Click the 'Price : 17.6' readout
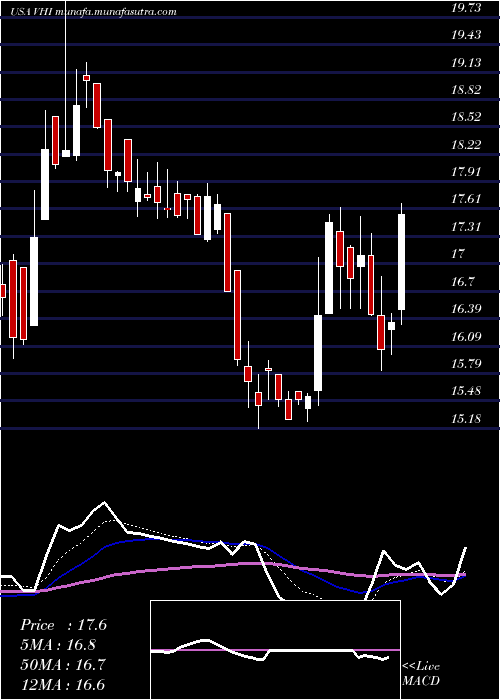Image resolution: width=500 pixels, height=700 pixels. [63, 625]
